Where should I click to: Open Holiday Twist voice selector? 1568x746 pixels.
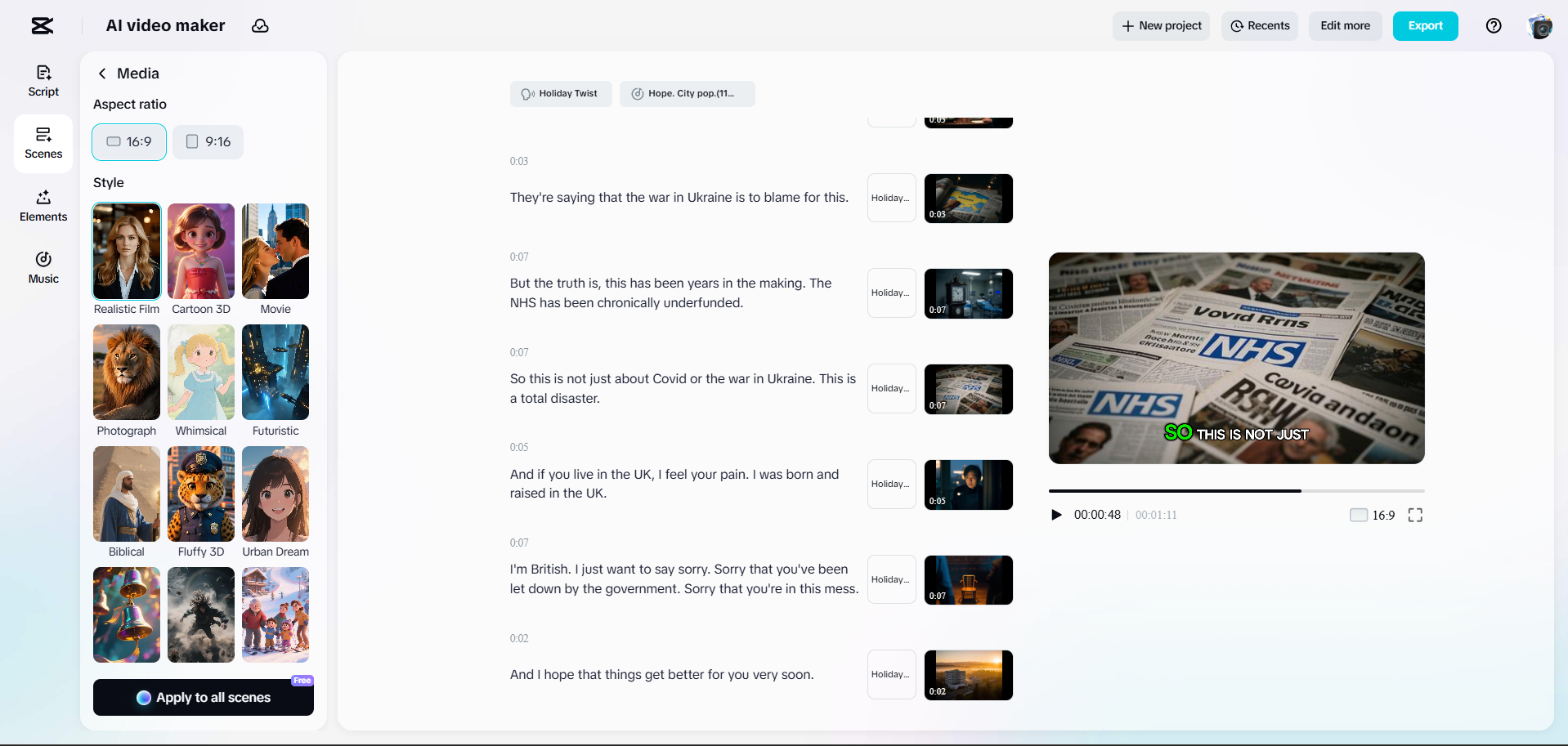click(561, 94)
